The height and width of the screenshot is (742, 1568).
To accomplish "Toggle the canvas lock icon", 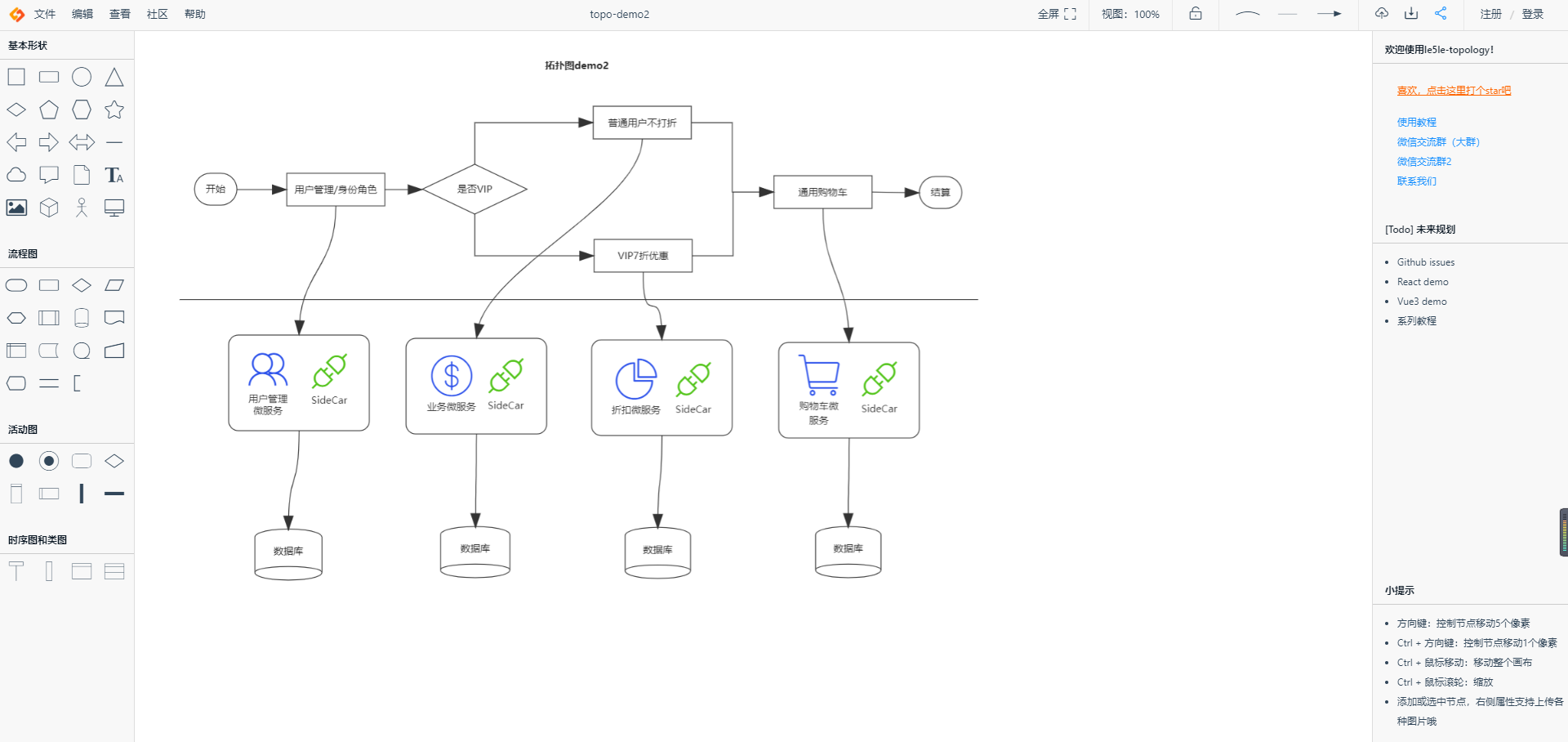I will 1196,13.
